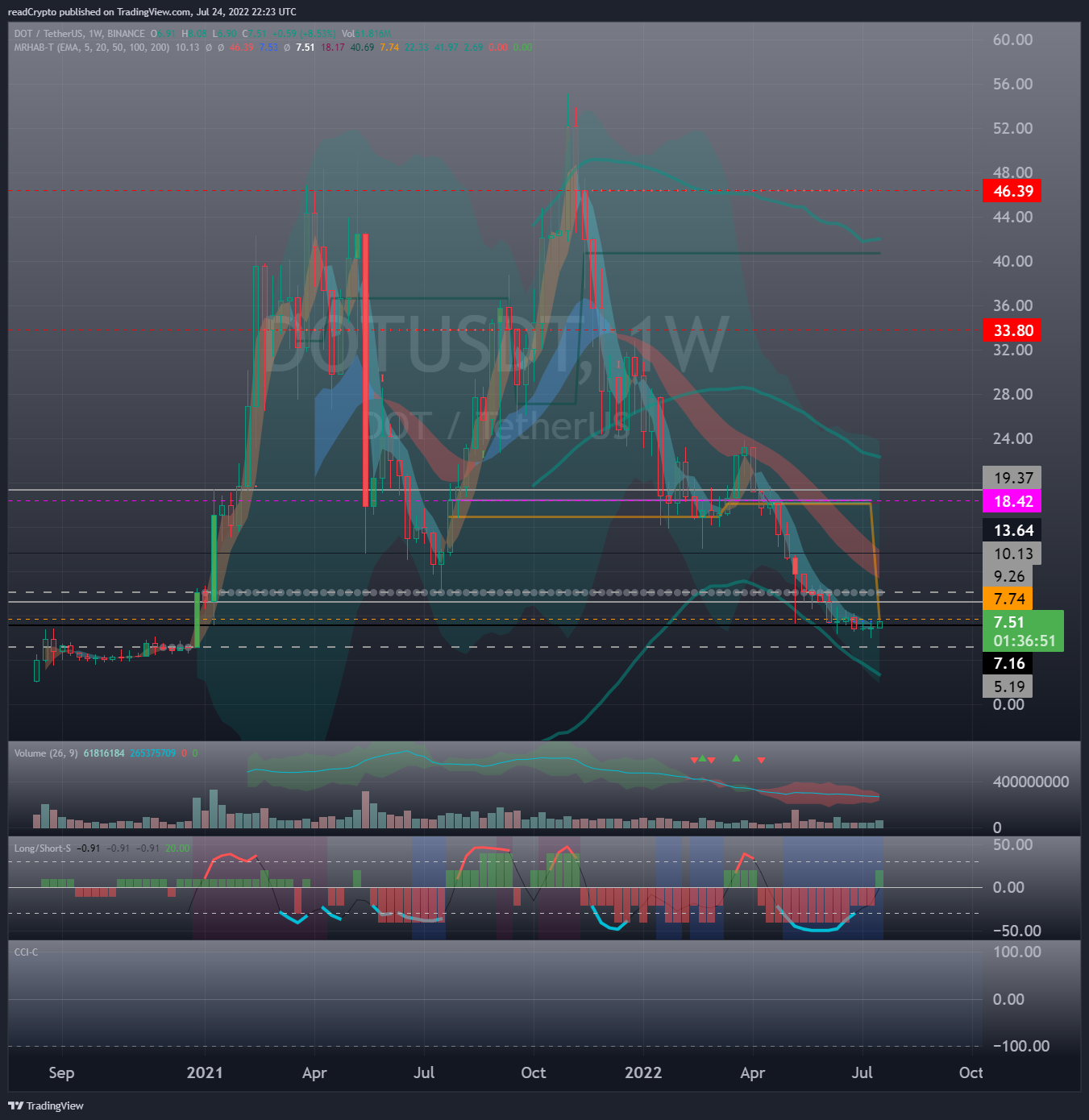Click the Vol 61.816M value in legend

tap(366, 34)
